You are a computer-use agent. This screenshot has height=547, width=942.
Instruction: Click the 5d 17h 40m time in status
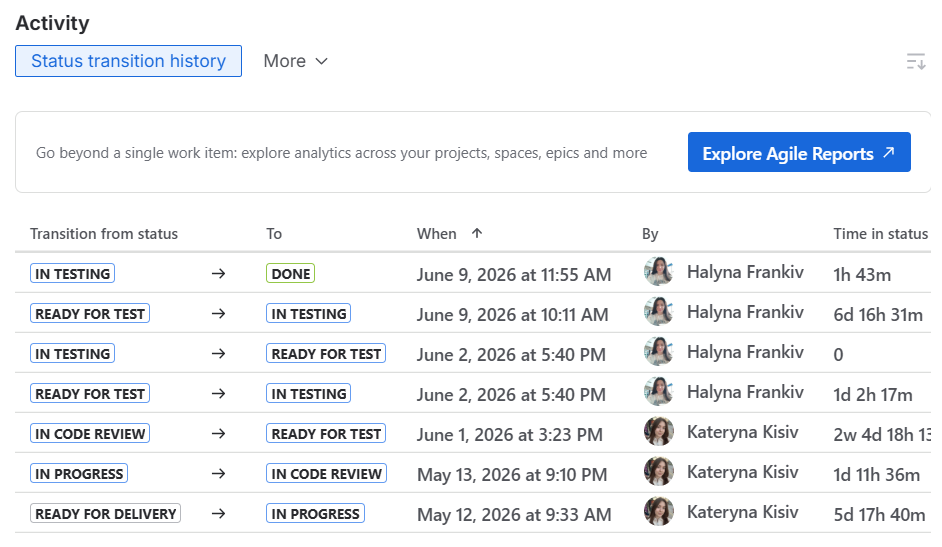879,515
